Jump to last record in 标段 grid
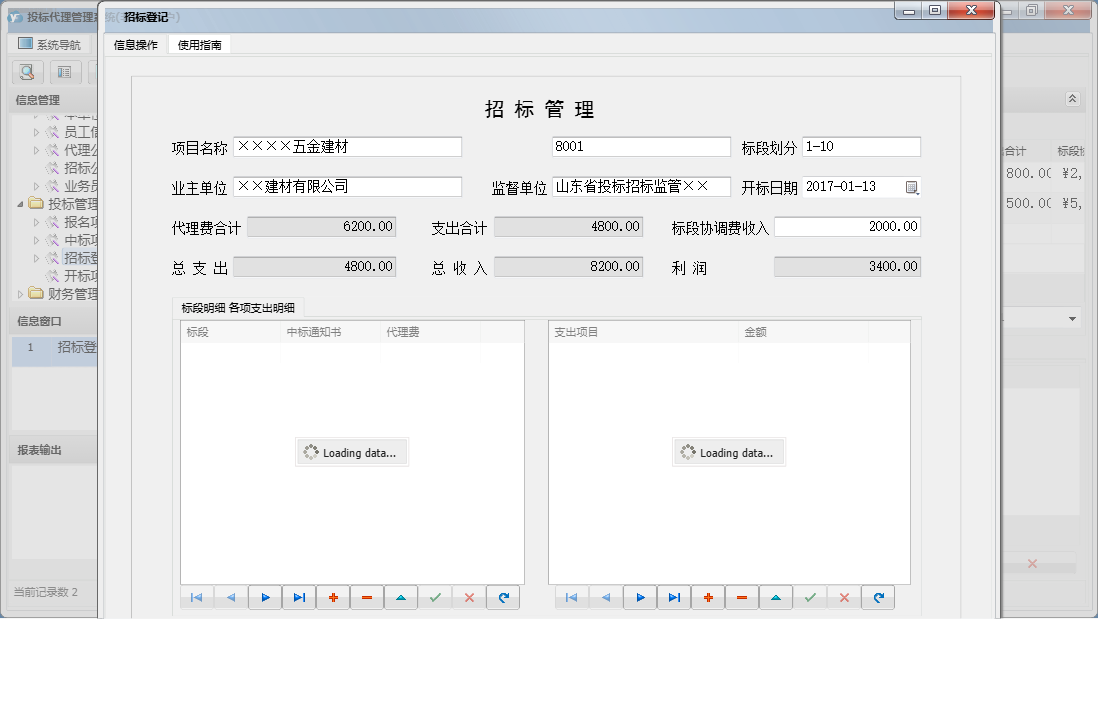This screenshot has width=1098, height=705. click(x=299, y=598)
